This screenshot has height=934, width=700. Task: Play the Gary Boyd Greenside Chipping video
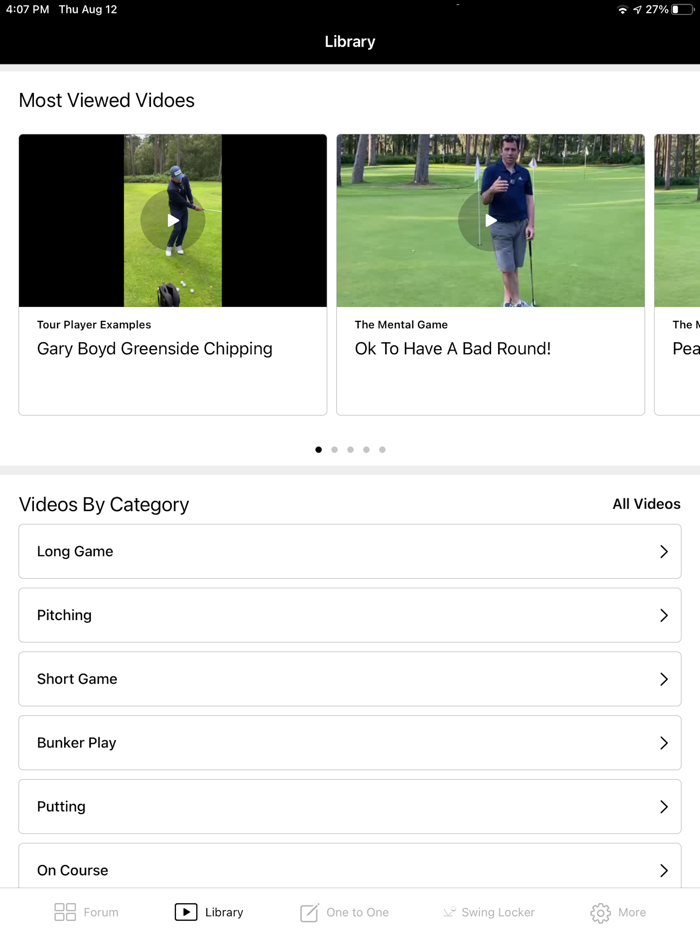pyautogui.click(x=173, y=220)
